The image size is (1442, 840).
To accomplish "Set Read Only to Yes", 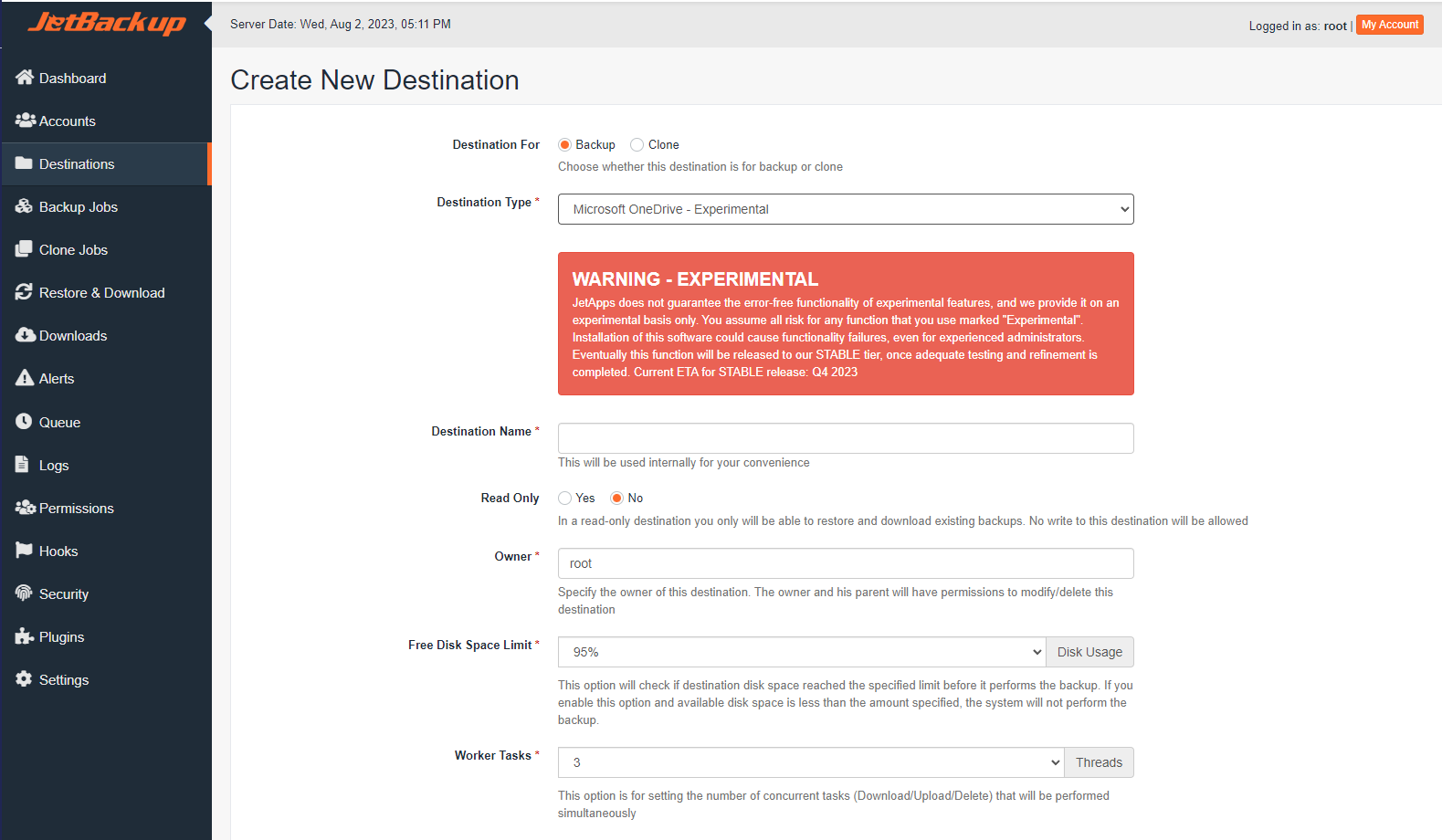I will click(x=564, y=498).
